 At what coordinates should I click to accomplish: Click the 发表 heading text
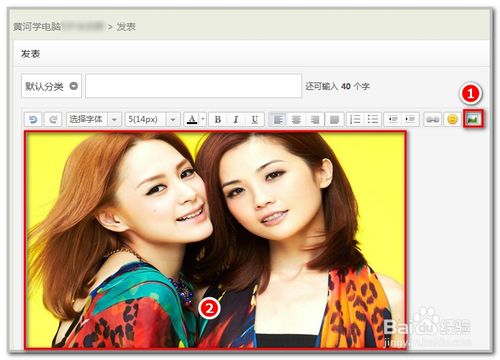[31, 54]
